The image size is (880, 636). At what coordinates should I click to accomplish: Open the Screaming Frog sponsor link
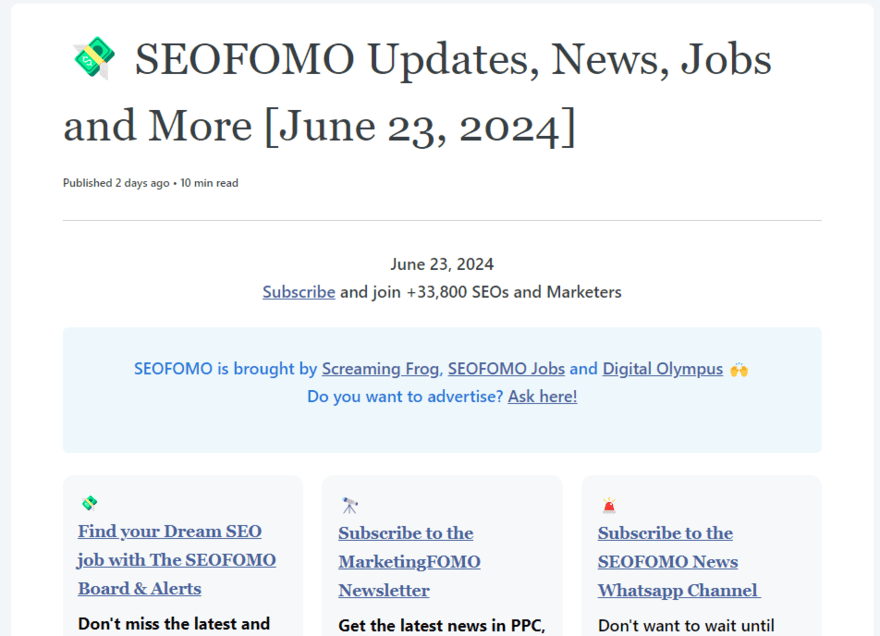pos(380,369)
